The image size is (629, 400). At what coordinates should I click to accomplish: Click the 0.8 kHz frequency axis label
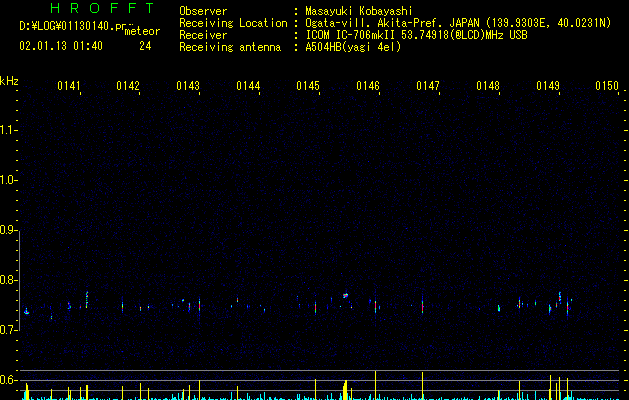tap(9, 280)
